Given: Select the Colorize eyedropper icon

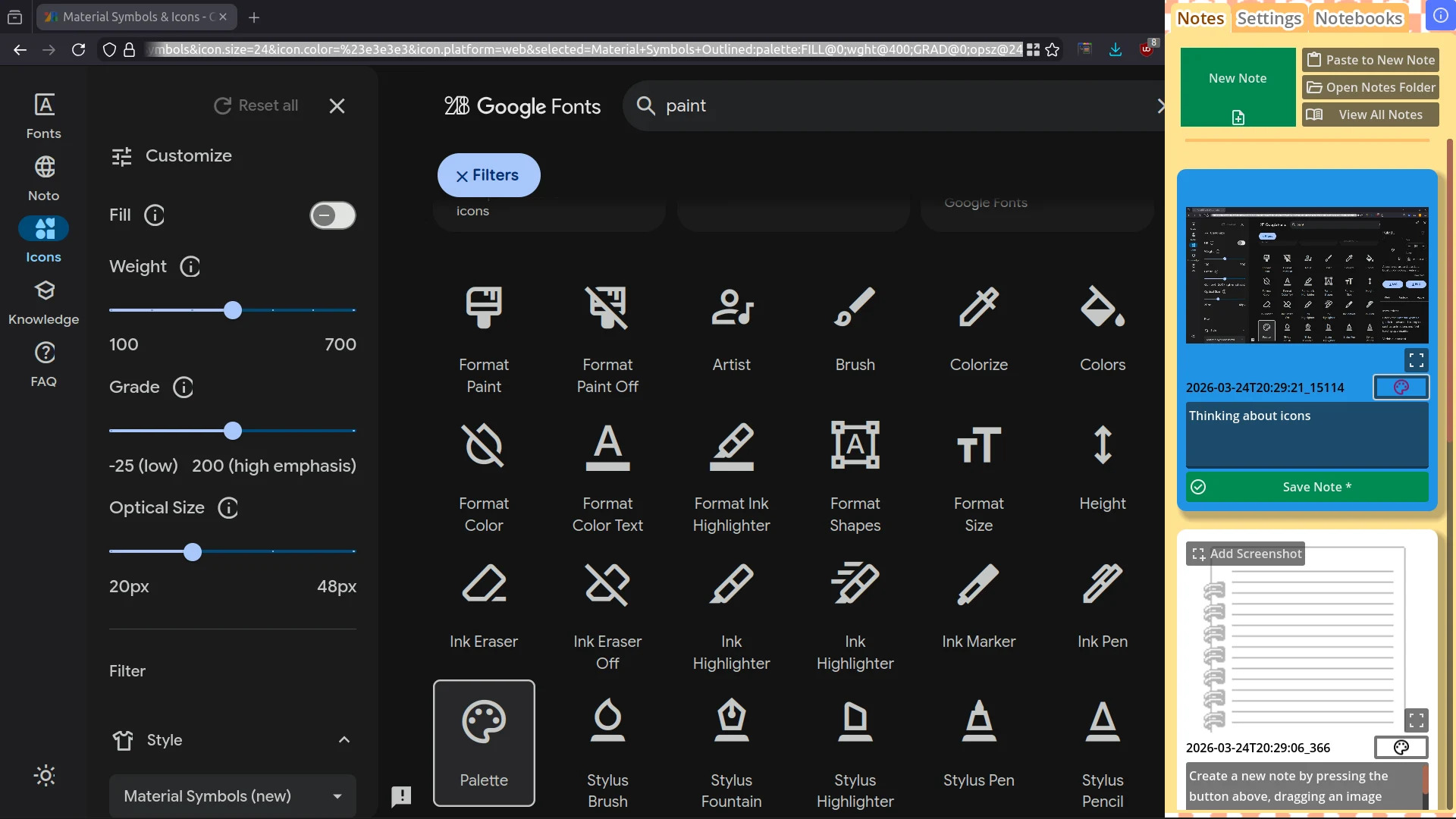Looking at the screenshot, I should click(978, 307).
